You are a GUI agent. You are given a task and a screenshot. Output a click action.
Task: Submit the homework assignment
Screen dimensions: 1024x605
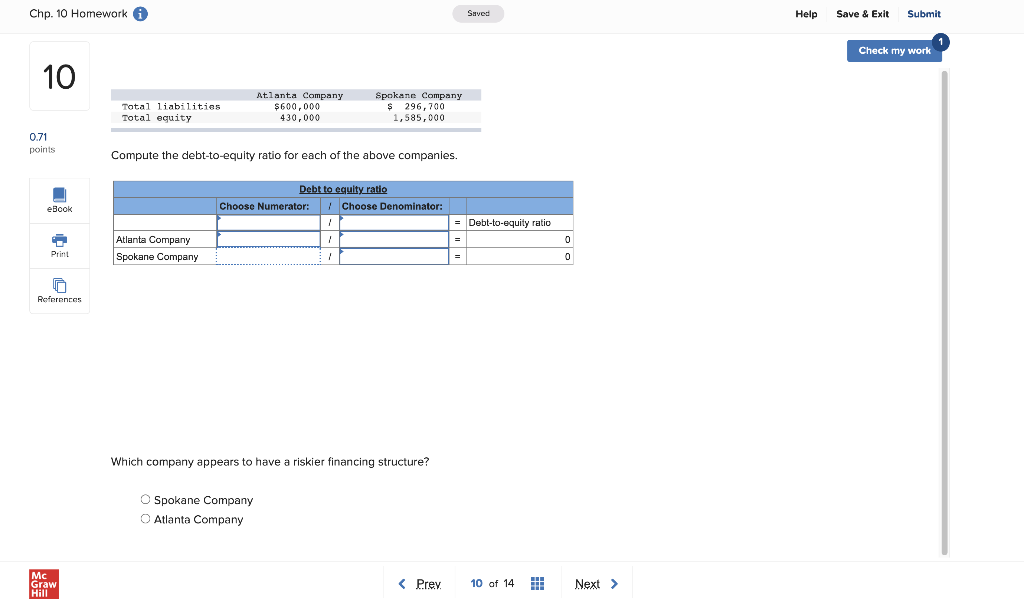pyautogui.click(x=923, y=13)
